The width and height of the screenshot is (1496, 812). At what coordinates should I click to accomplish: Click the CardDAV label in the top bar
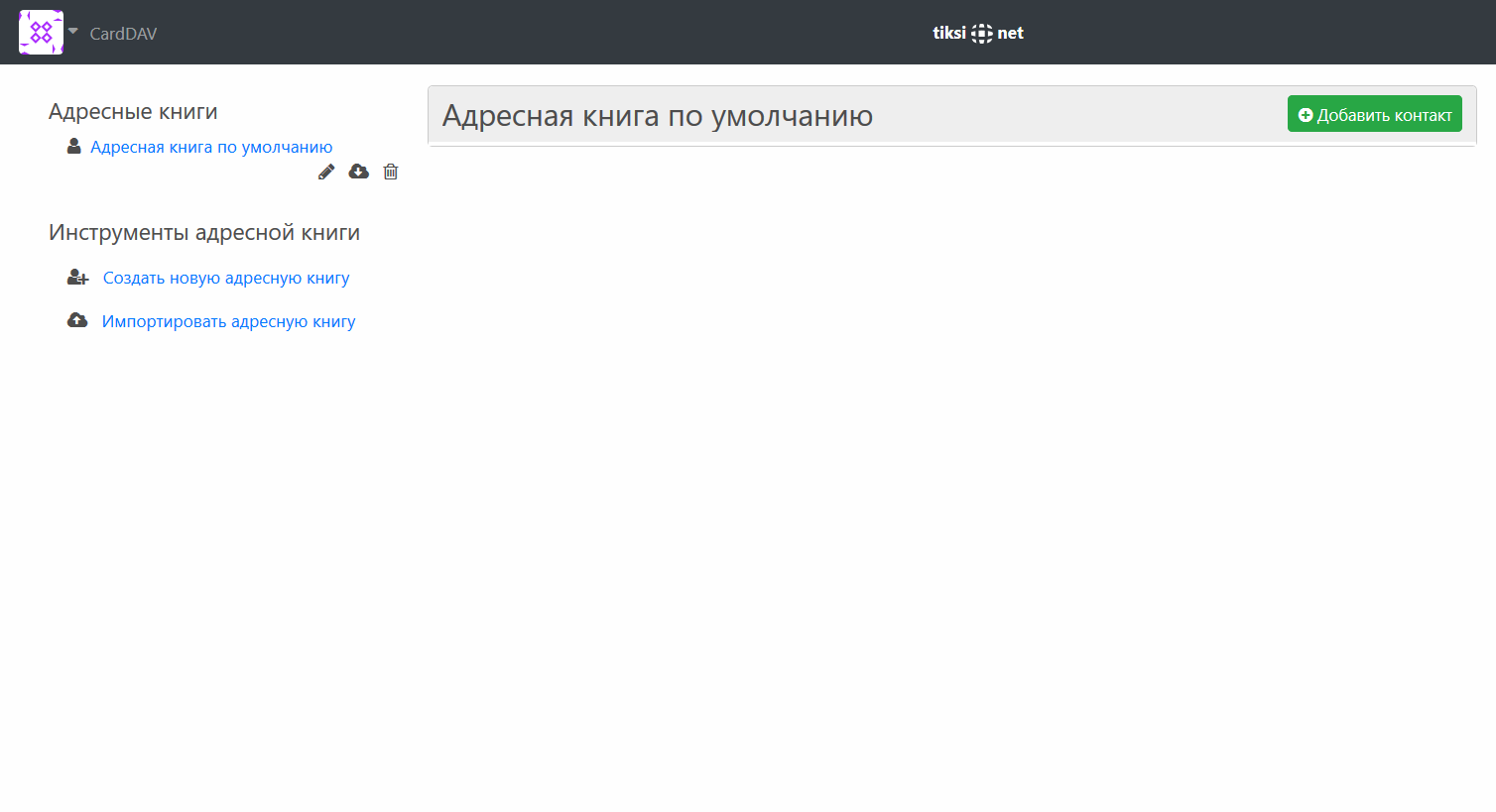tap(123, 34)
